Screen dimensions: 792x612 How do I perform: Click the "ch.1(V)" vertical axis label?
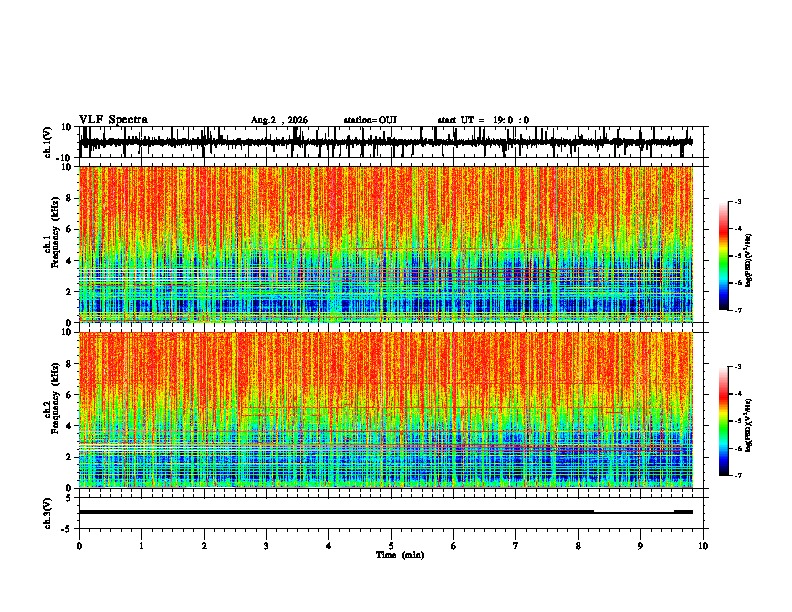[48, 142]
